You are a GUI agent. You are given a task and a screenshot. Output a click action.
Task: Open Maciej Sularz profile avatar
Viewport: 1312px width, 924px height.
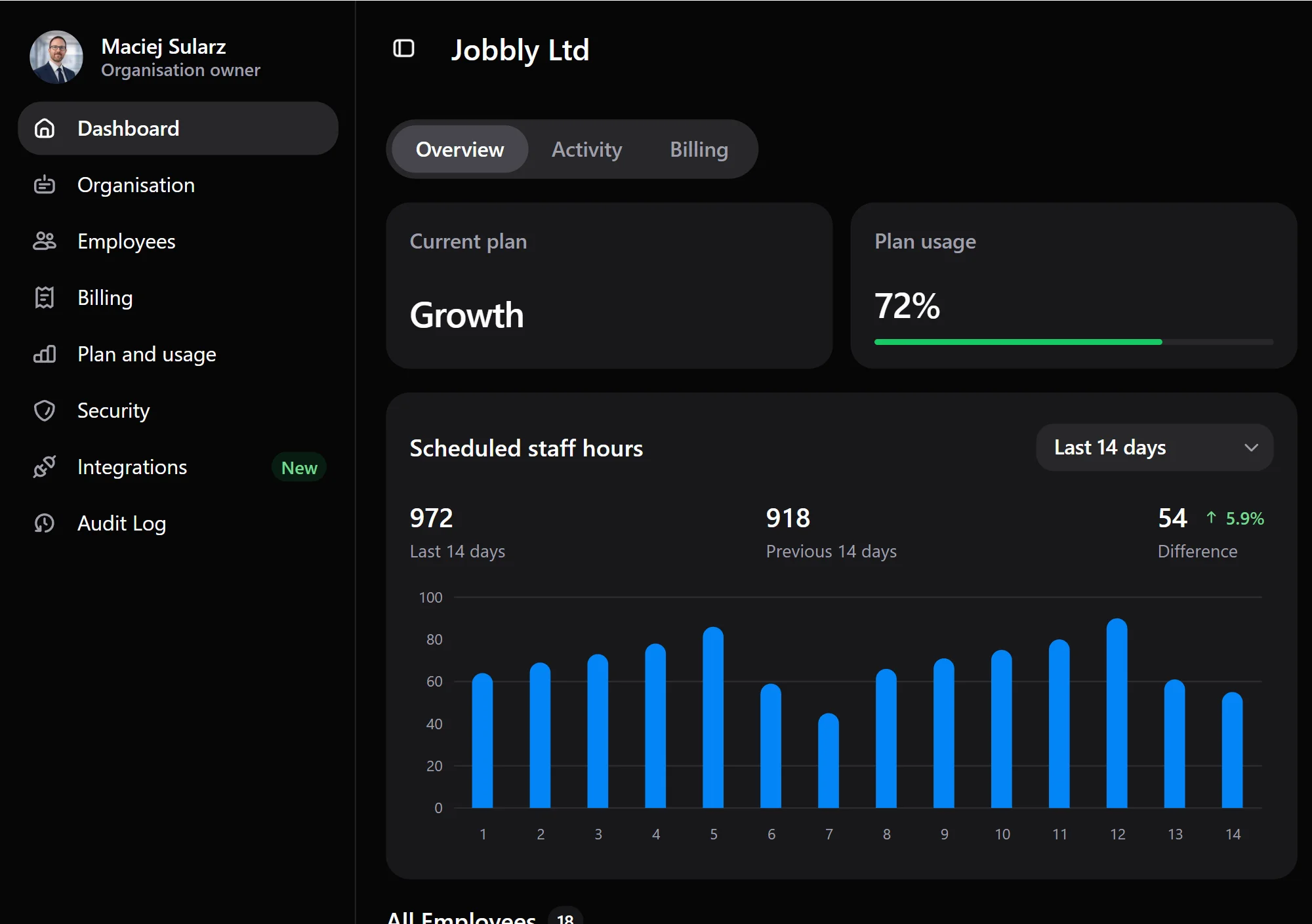[56, 57]
